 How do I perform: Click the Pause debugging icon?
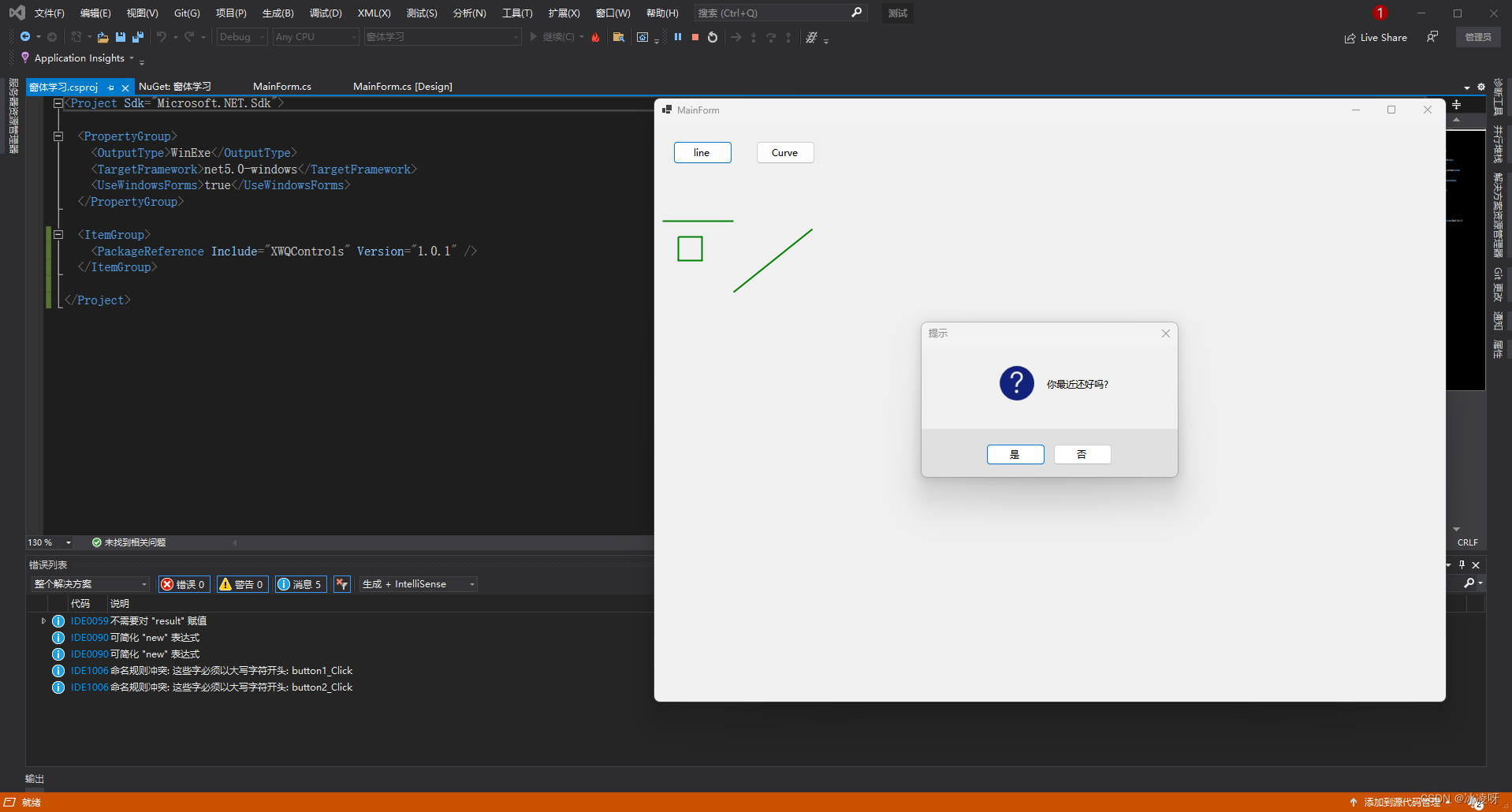678,37
